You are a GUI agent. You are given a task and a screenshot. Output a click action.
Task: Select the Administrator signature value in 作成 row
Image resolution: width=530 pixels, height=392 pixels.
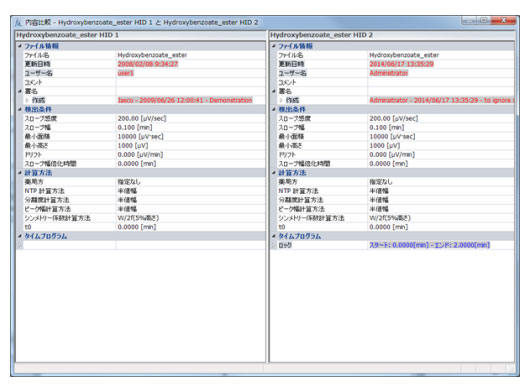click(441, 100)
